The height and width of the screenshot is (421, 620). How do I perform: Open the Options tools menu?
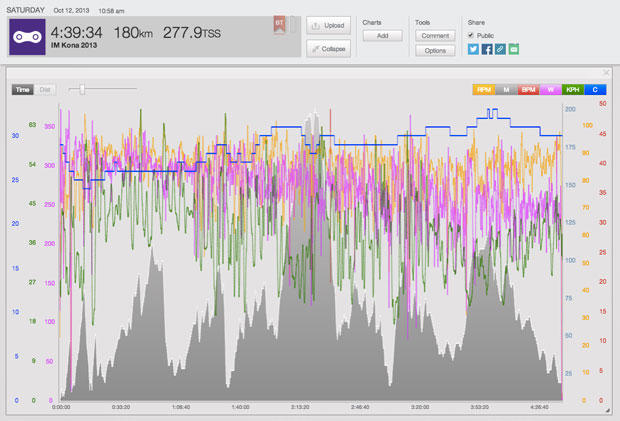(x=434, y=50)
